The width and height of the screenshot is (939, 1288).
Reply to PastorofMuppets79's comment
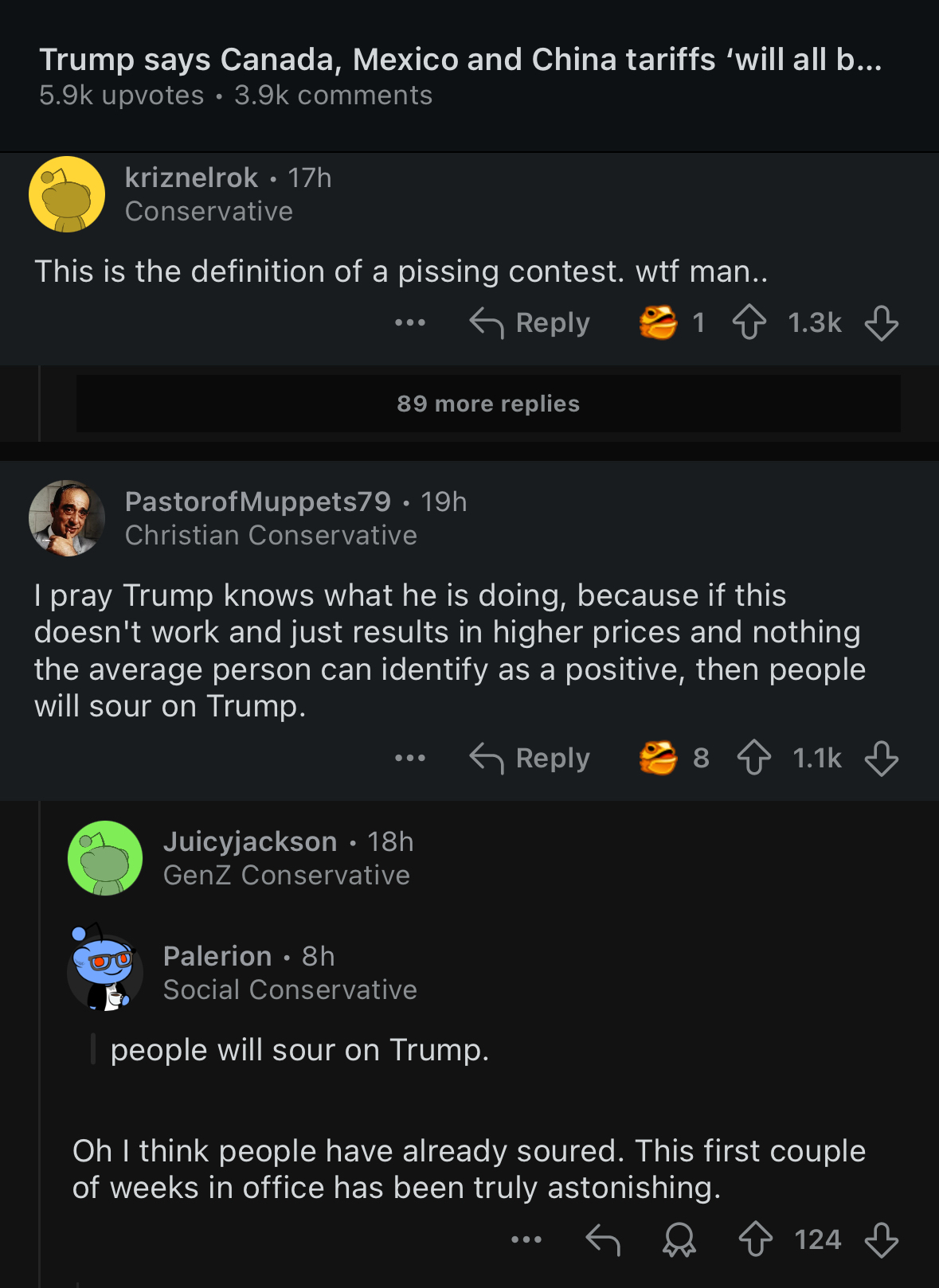click(x=530, y=758)
